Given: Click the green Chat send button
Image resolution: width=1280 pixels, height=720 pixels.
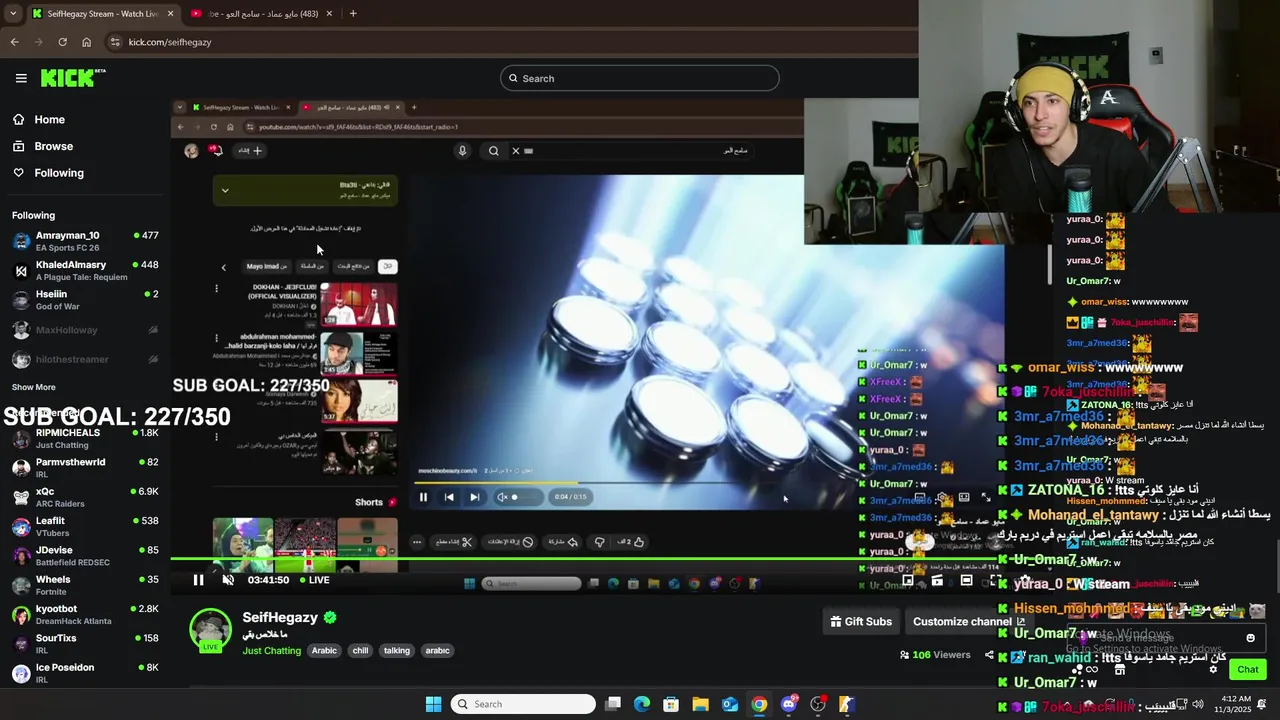Looking at the screenshot, I should (x=1247, y=669).
